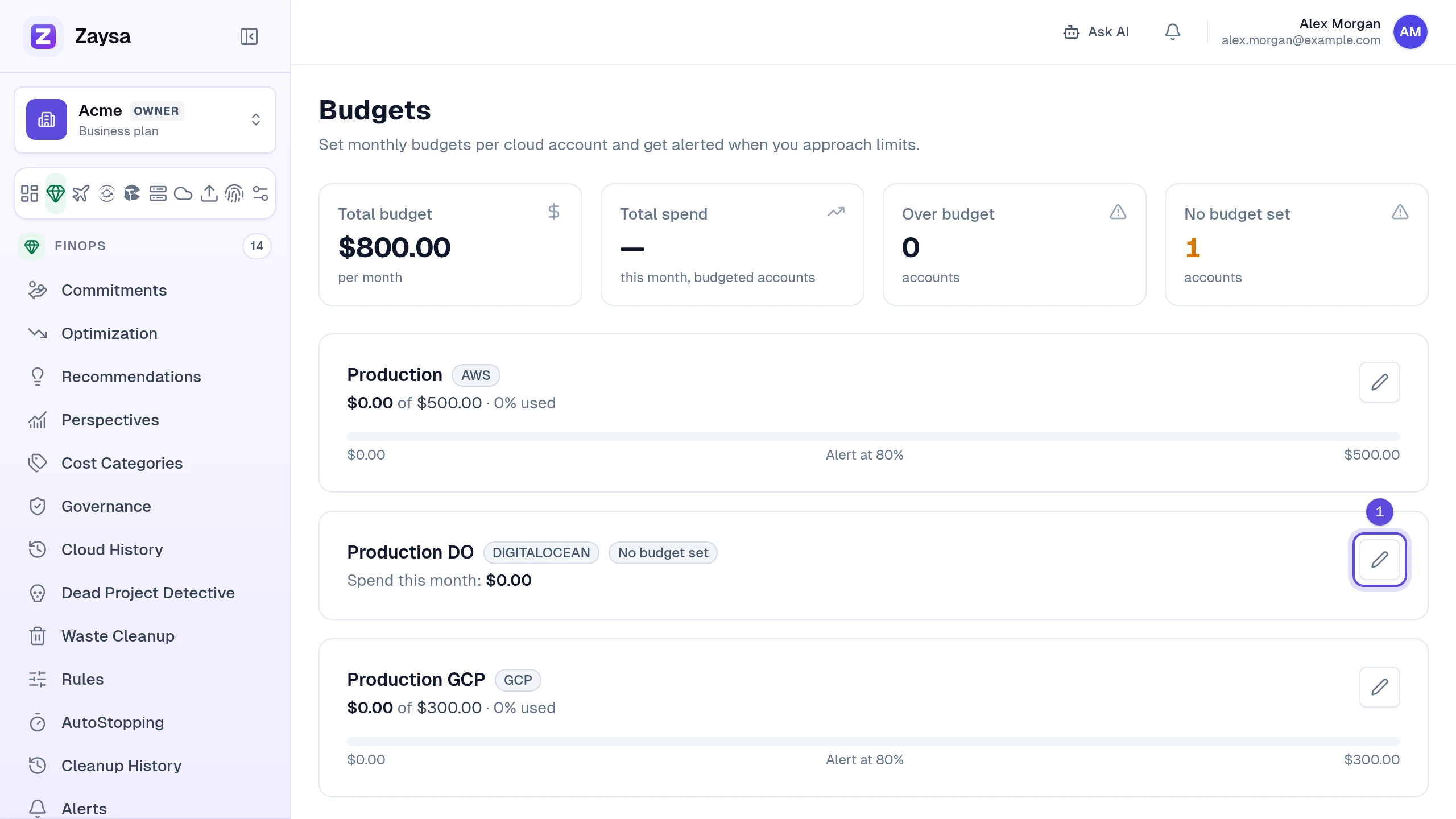
Task: Expand the Acme organization switcher
Action: [145, 120]
